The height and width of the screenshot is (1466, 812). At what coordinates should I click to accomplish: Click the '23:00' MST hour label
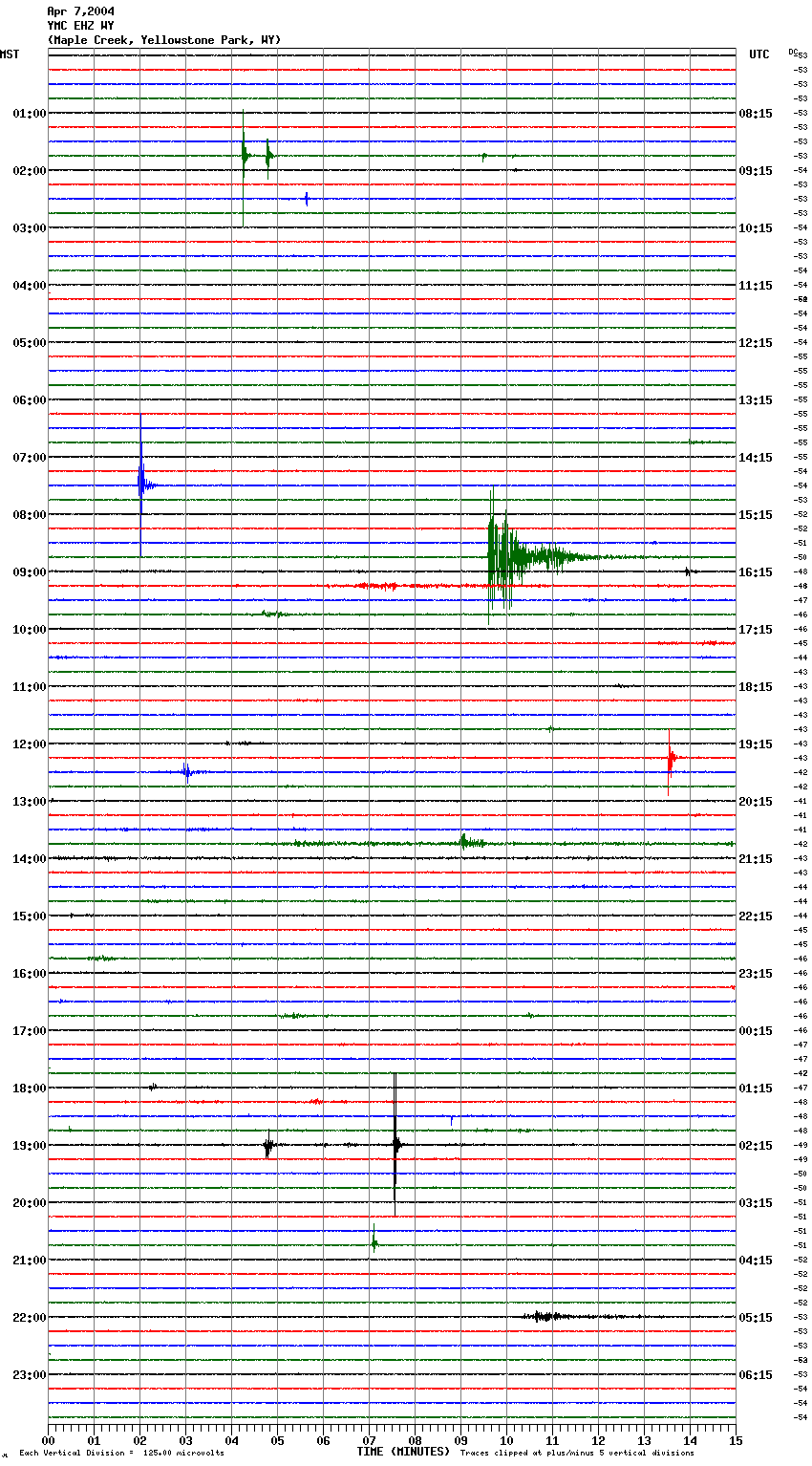30,1375
